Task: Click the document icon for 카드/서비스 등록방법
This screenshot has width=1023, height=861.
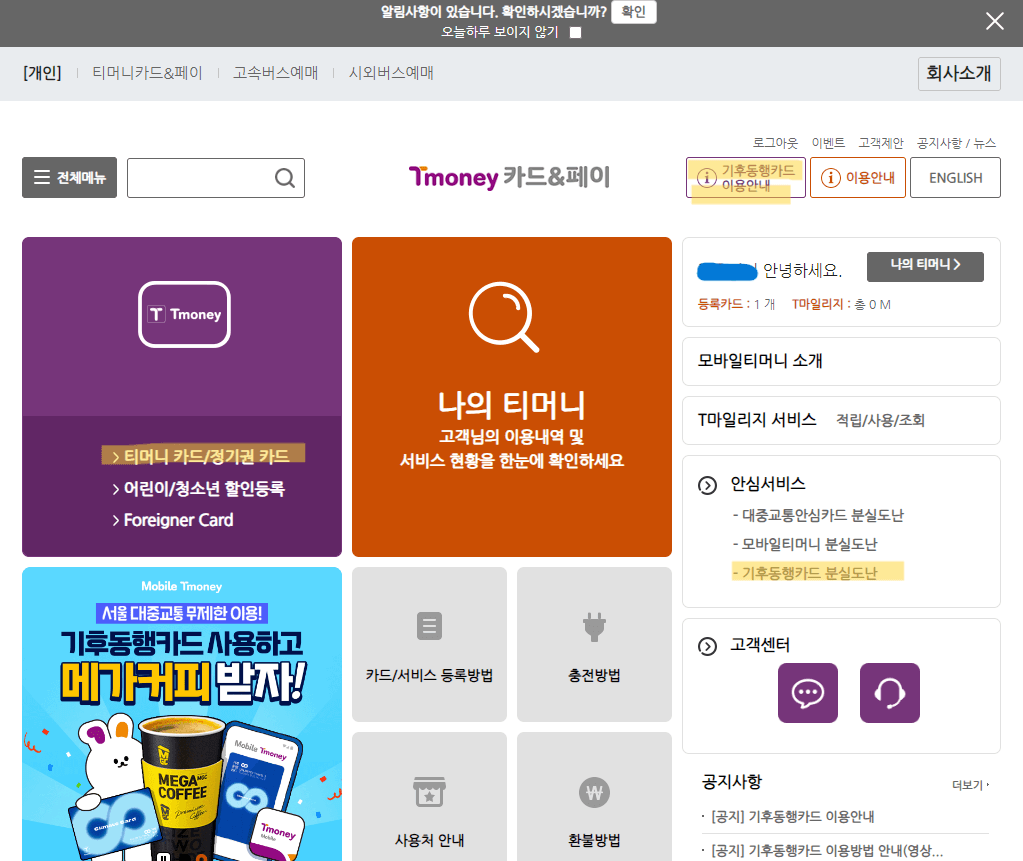Action: click(429, 626)
